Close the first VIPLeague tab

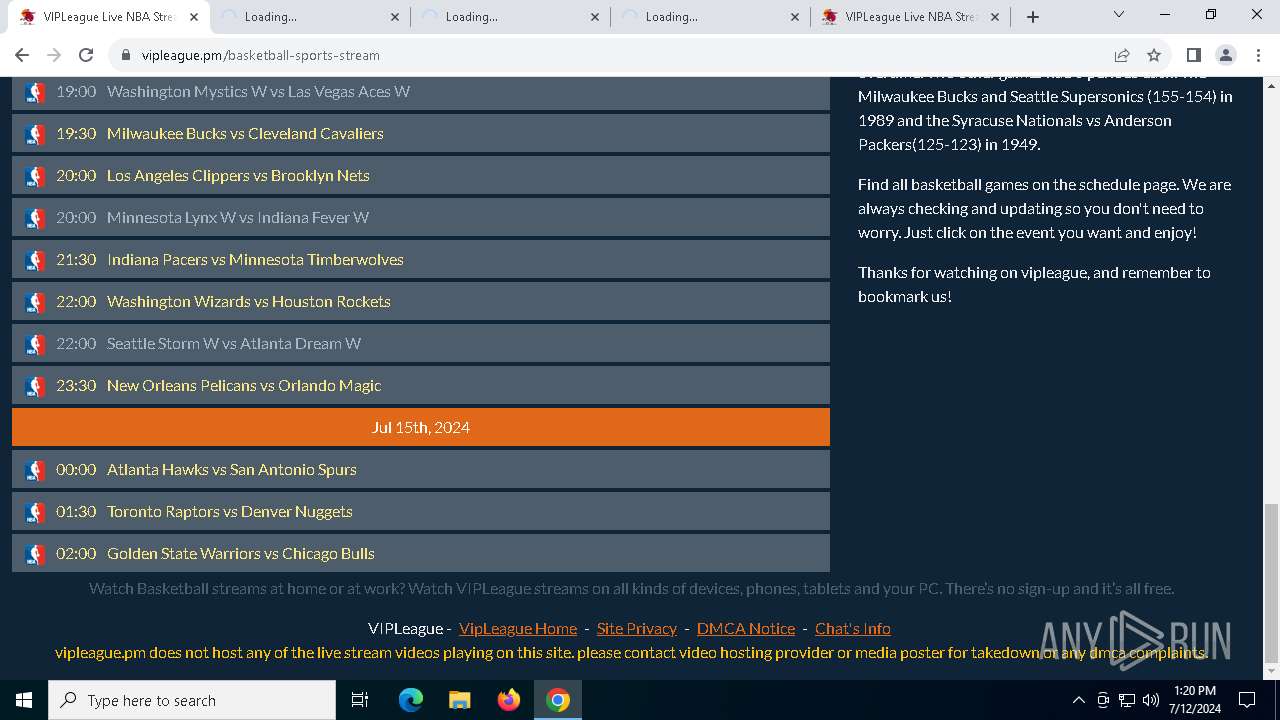click(194, 17)
